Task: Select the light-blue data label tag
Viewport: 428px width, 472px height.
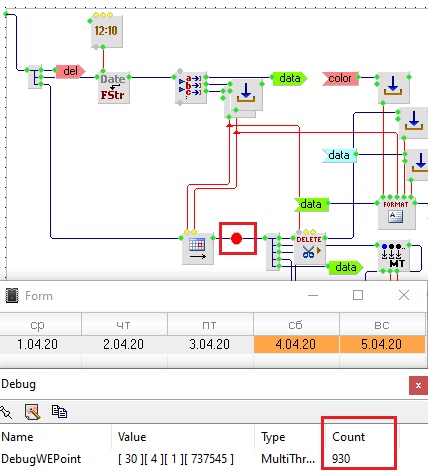Action: [339, 155]
